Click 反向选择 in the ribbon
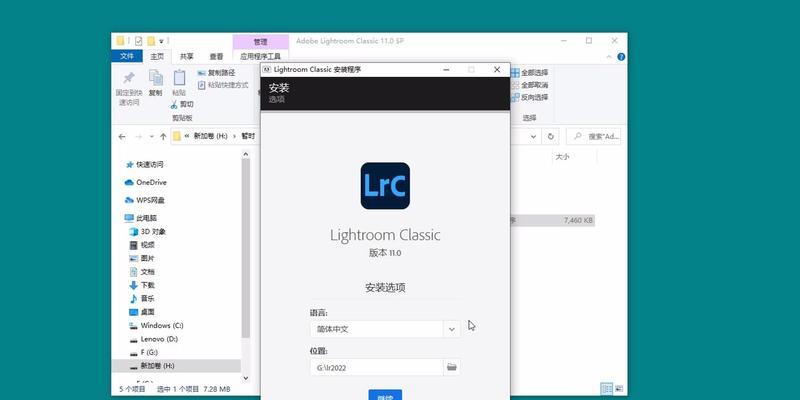 pos(530,97)
